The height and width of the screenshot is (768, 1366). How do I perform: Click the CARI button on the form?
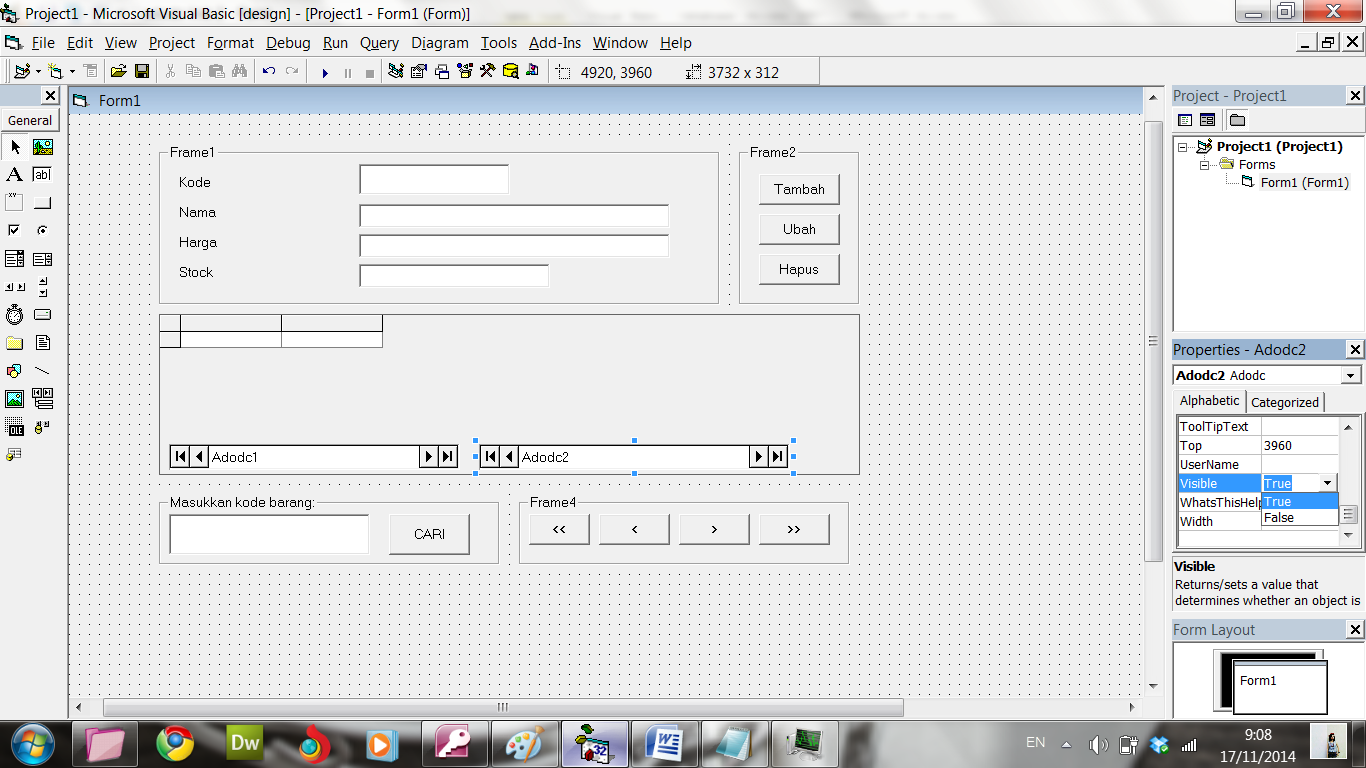(x=429, y=534)
